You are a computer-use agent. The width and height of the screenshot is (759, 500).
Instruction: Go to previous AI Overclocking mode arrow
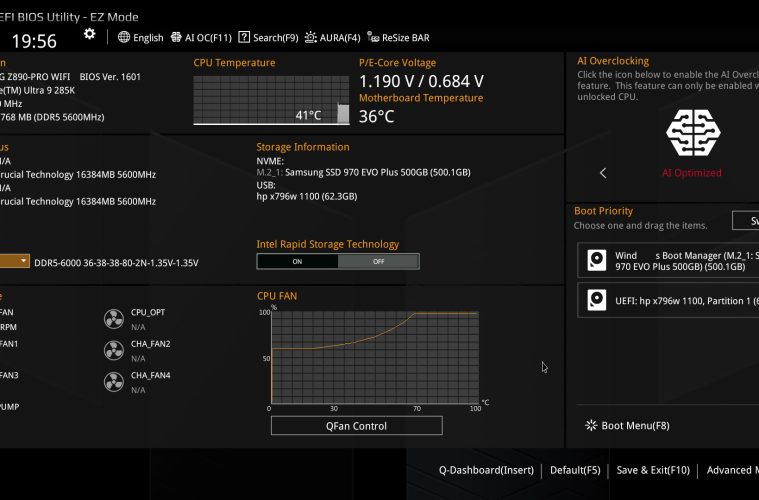click(x=603, y=173)
